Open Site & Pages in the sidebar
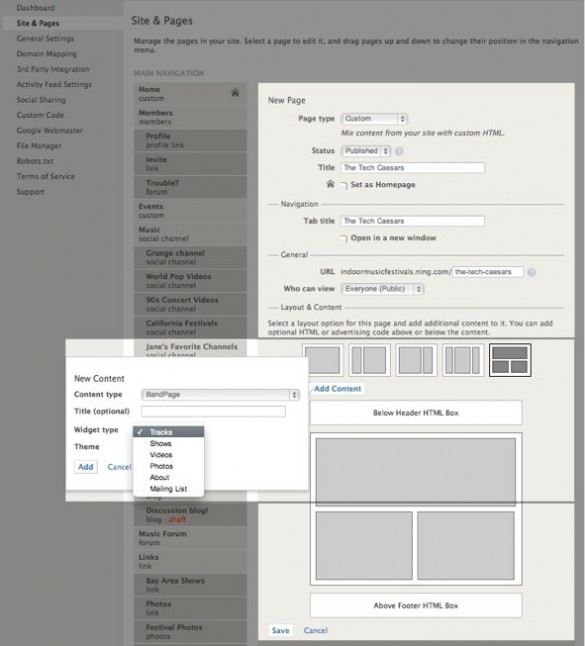This screenshot has height=646, width=585. (38, 23)
